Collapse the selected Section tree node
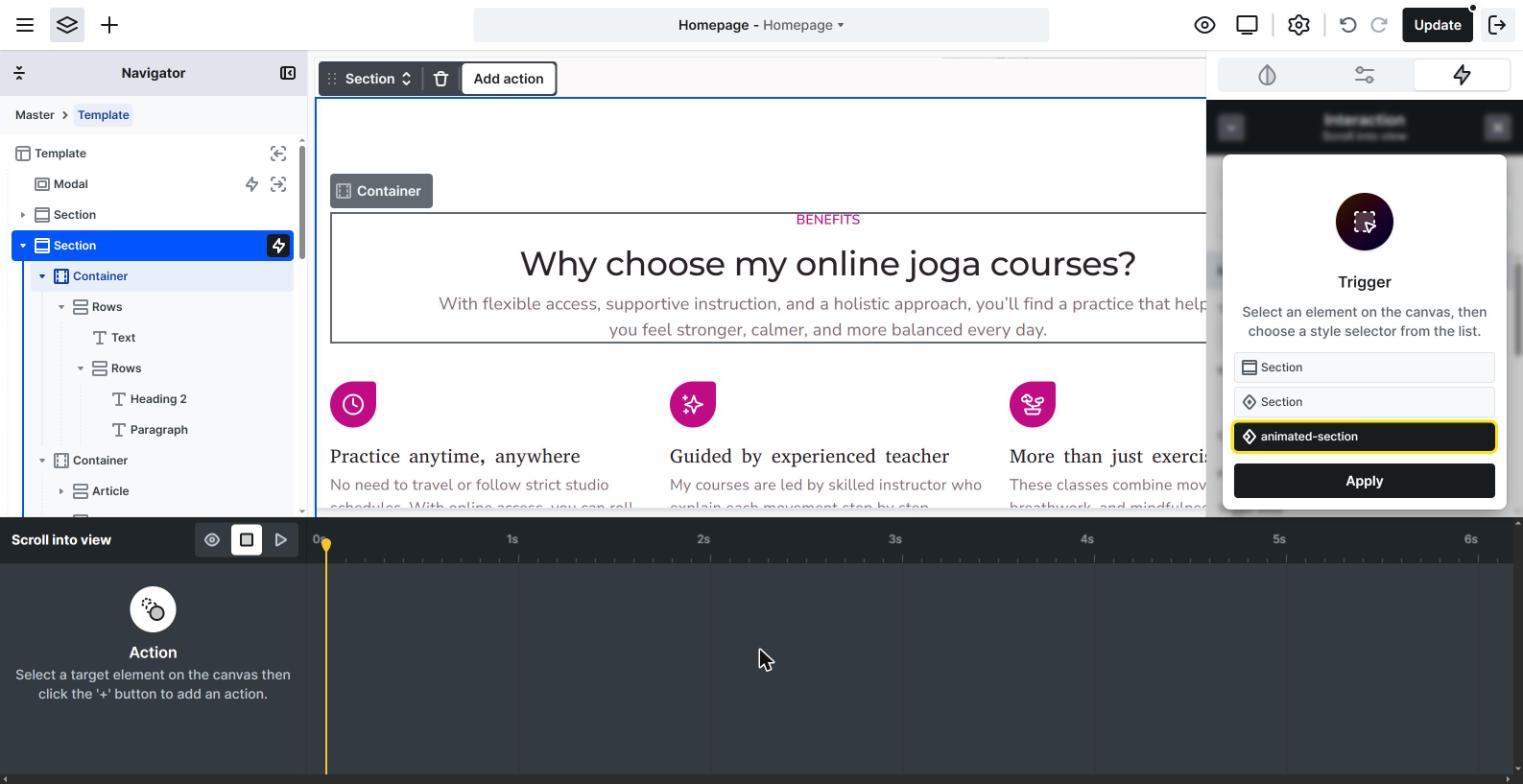 (x=23, y=246)
